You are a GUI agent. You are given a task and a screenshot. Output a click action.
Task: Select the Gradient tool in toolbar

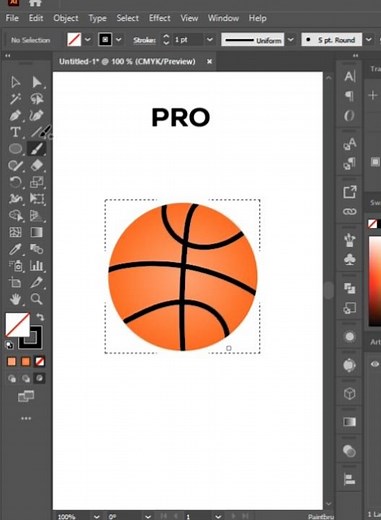click(37, 232)
